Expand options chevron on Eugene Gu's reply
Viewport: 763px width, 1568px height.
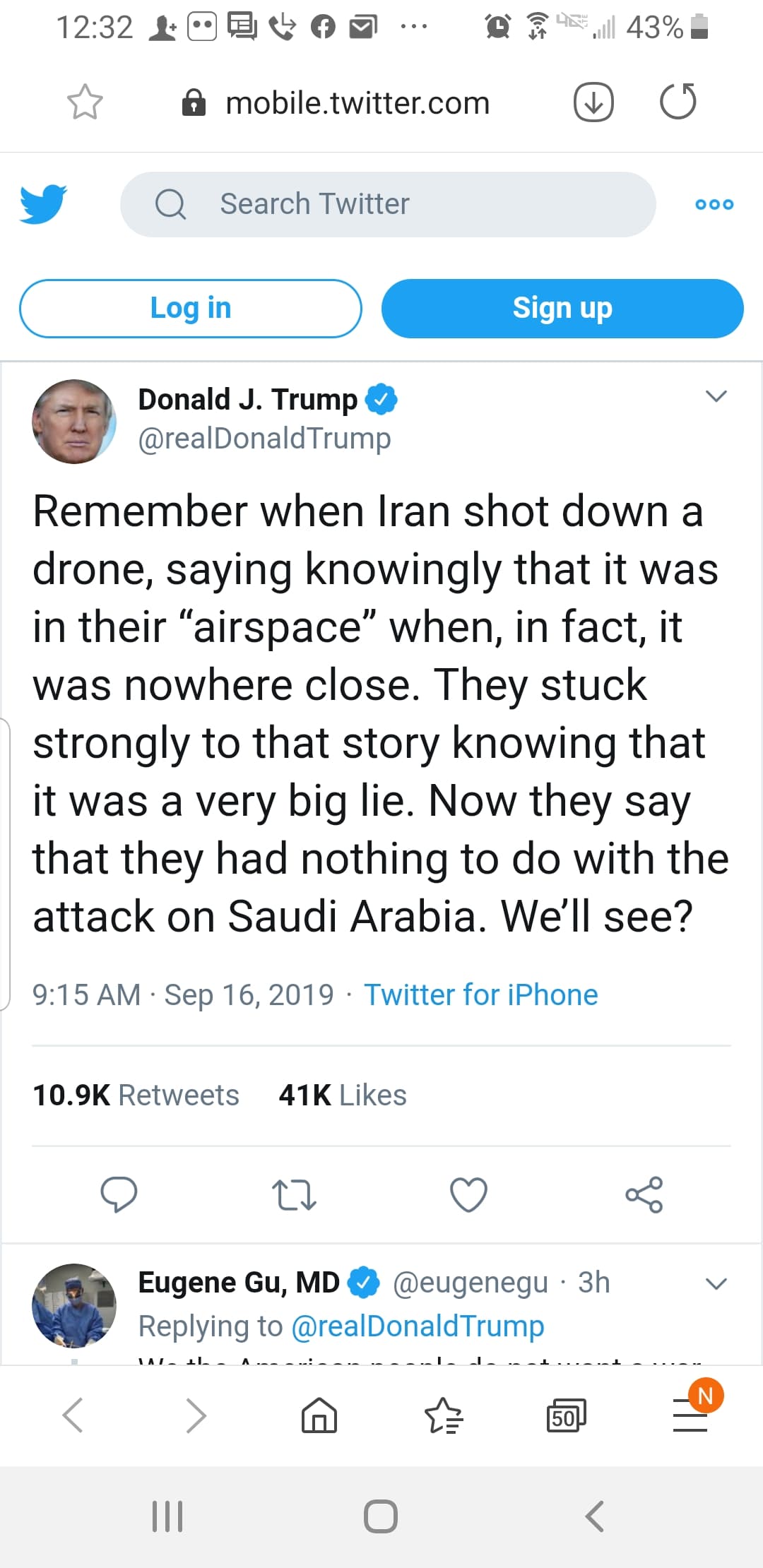716,1283
